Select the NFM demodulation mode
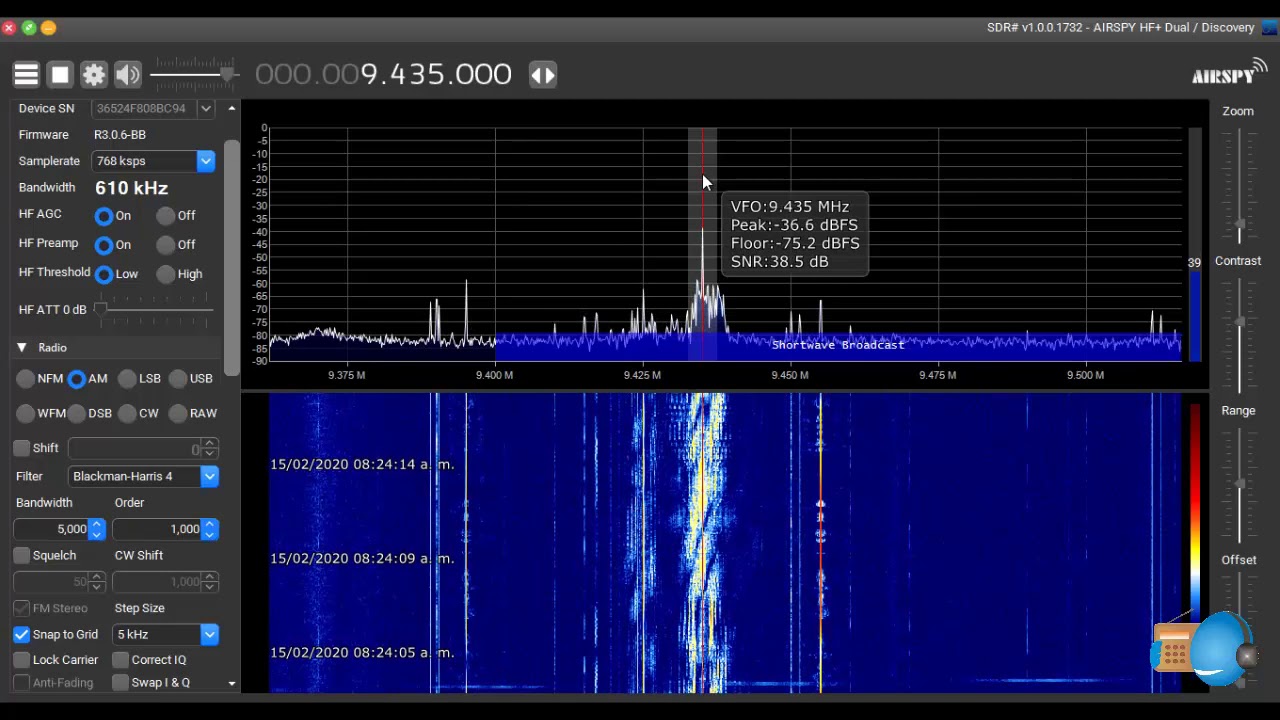 tap(26, 379)
